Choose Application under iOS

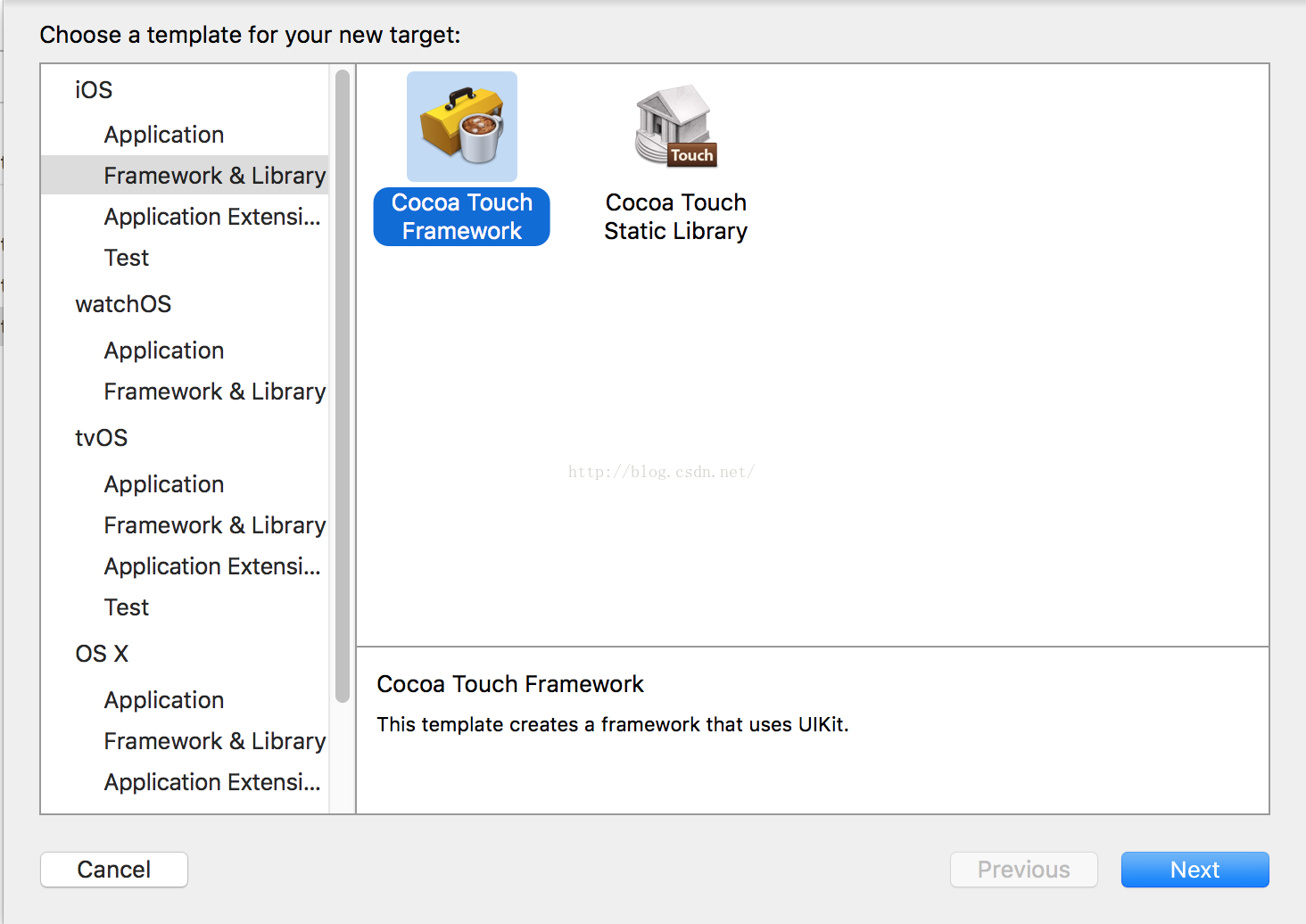point(164,135)
